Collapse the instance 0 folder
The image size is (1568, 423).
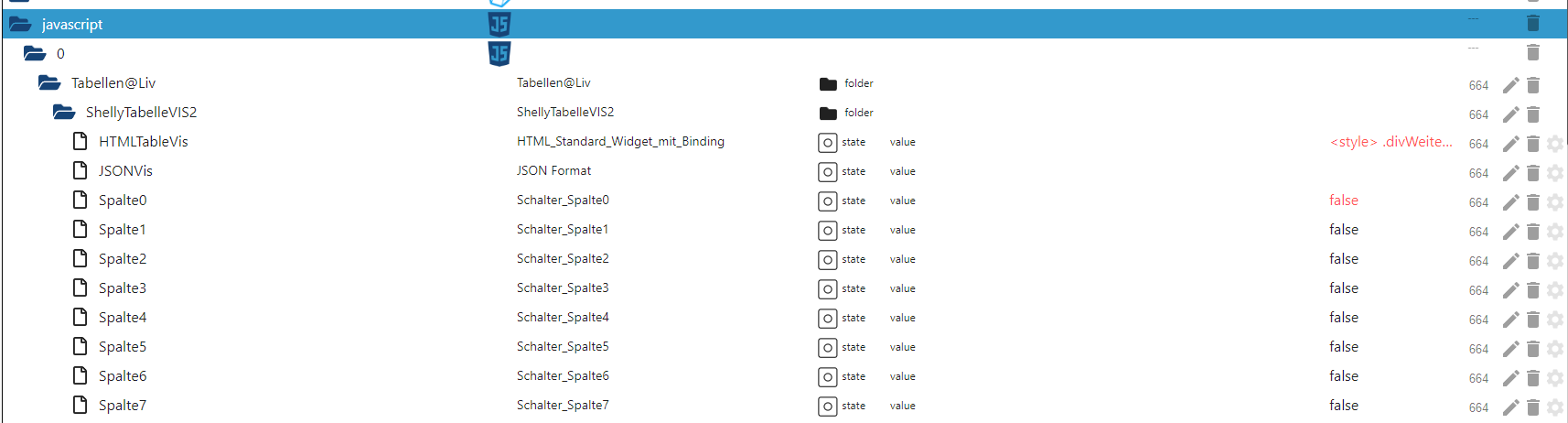coord(35,53)
